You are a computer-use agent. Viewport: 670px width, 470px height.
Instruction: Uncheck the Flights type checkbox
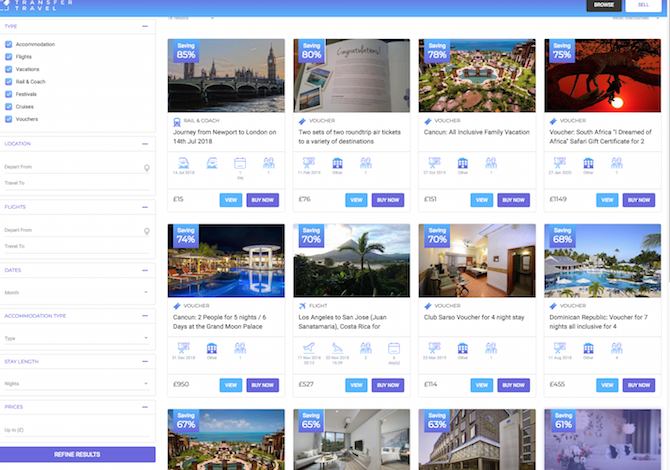tap(9, 56)
